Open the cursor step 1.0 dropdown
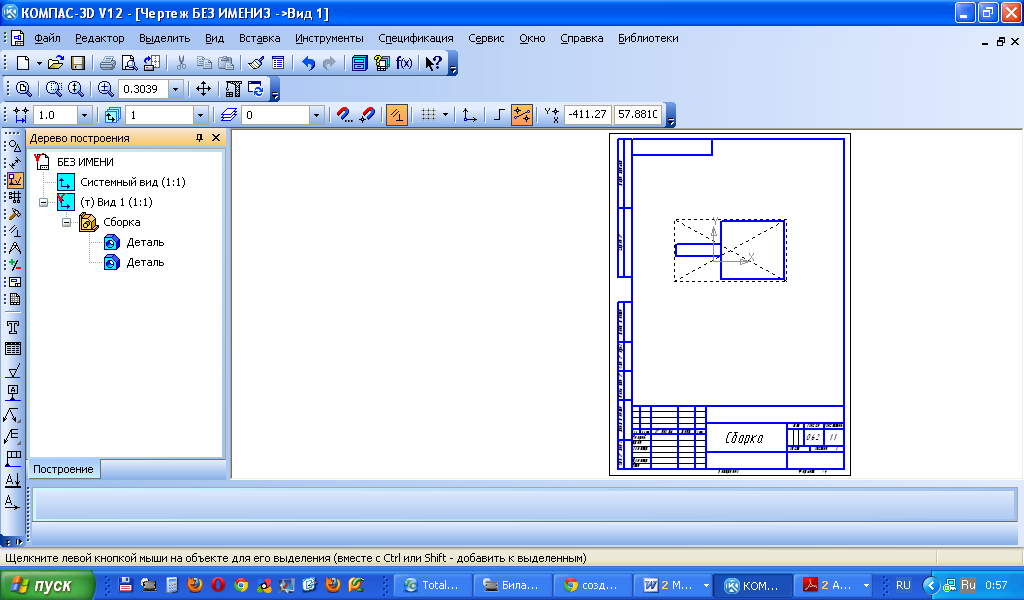The height and width of the screenshot is (600, 1024). pyautogui.click(x=84, y=115)
